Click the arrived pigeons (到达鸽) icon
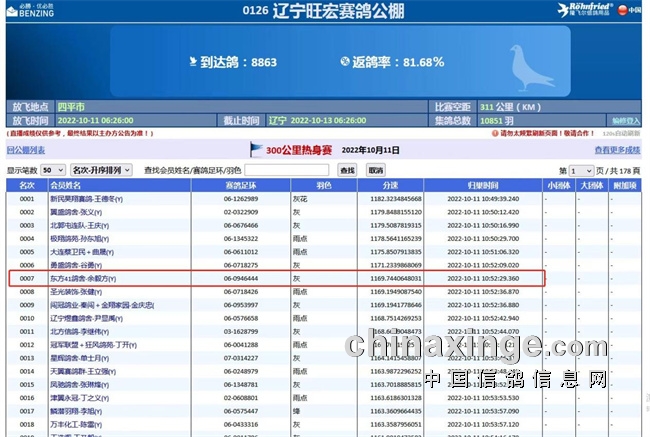This screenshot has width=650, height=437. [193, 62]
